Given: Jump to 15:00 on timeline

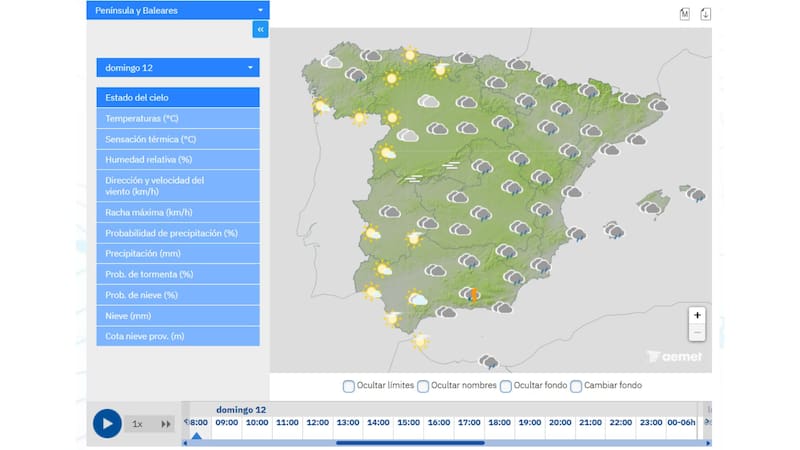Looking at the screenshot, I should point(409,422).
